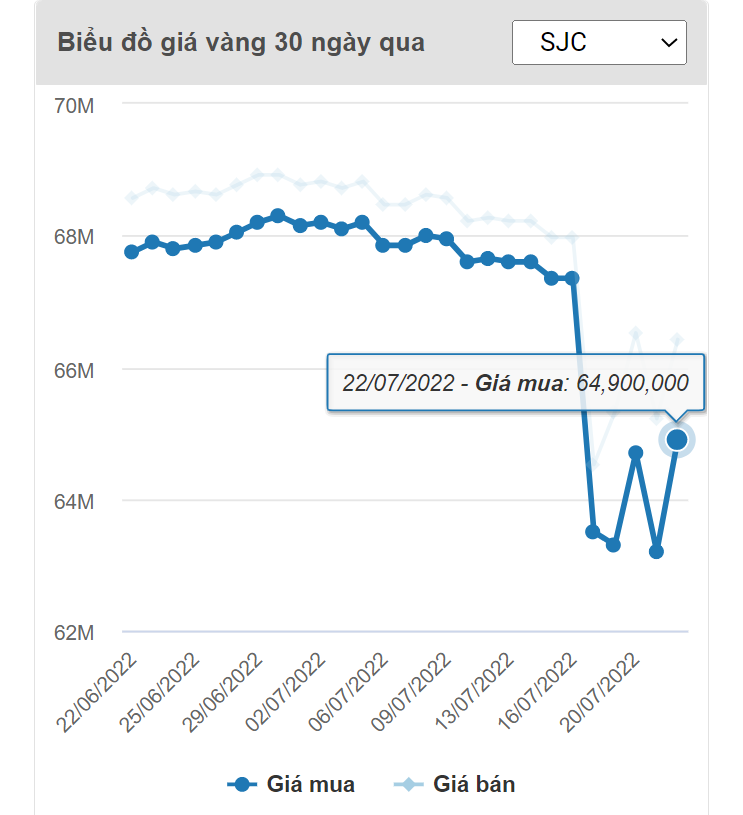743x815 pixels.
Task: Click the 22/06/2022 x-axis date label
Action: 100,693
